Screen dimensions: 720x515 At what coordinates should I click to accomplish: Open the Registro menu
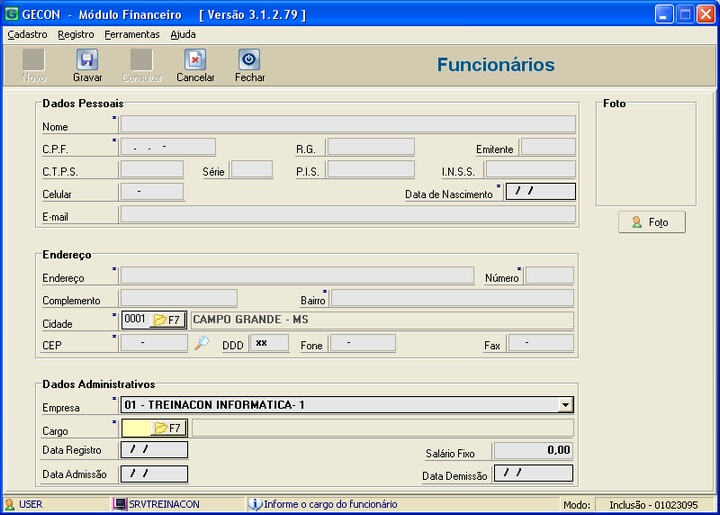pos(76,34)
